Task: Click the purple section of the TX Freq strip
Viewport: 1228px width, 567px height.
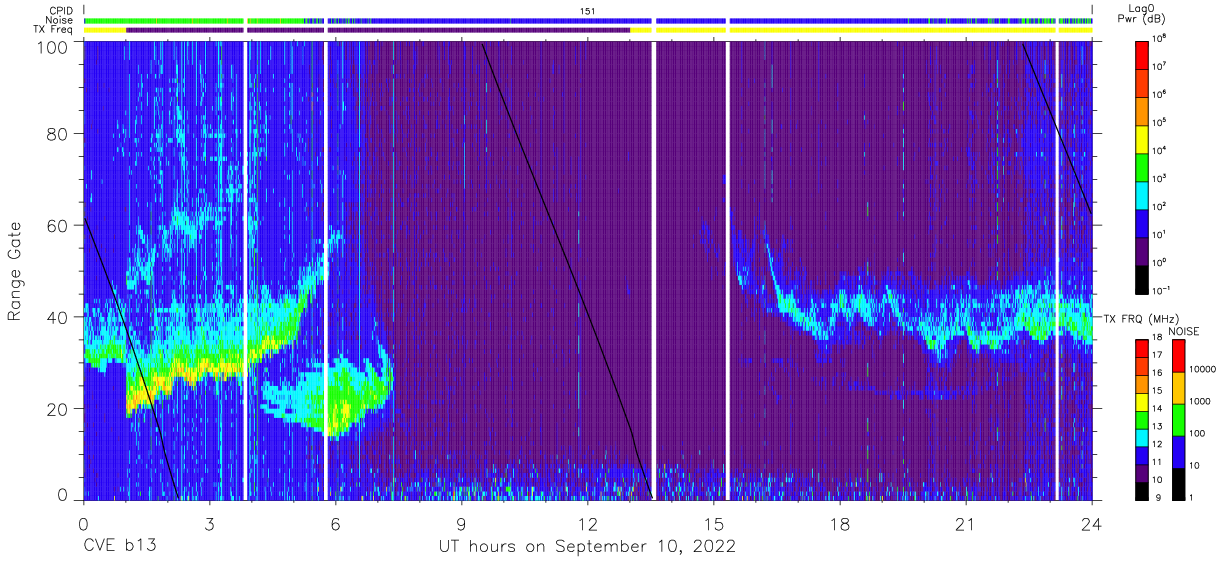Action: tap(378, 30)
